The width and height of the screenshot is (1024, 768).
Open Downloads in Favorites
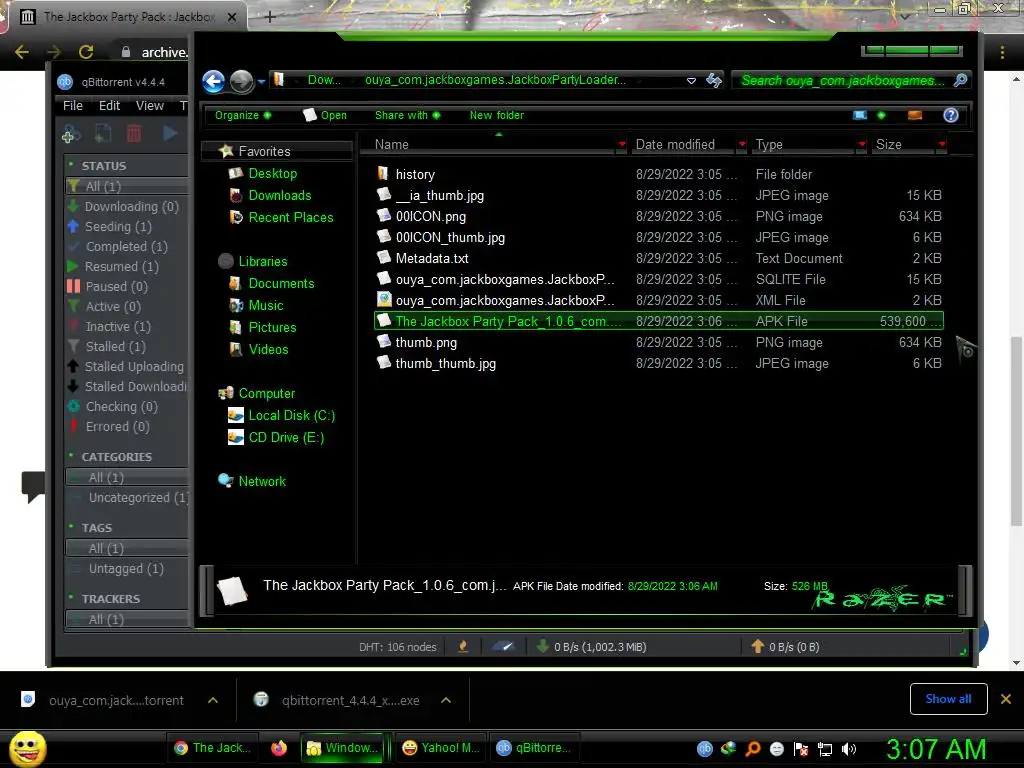pos(280,195)
